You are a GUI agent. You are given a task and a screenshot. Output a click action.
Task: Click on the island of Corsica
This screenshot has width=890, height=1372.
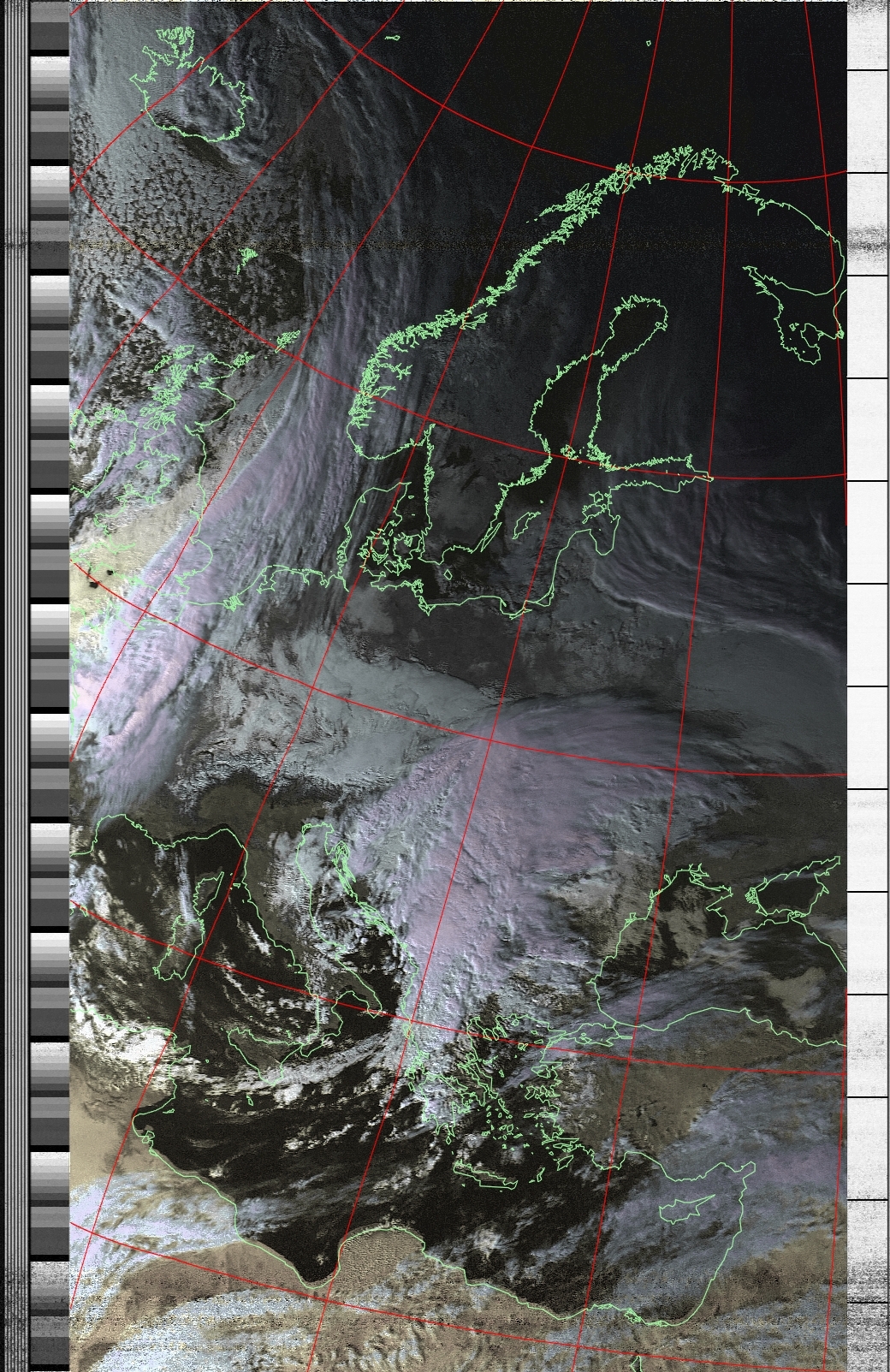pos(206,894)
